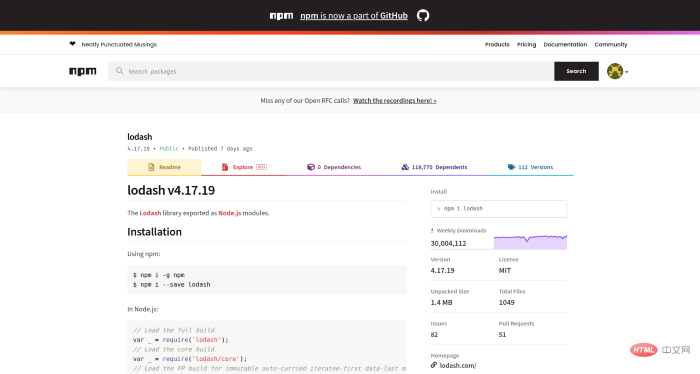Click the 1049 total files value
Screen dimensions: 700x374
click(x=507, y=303)
